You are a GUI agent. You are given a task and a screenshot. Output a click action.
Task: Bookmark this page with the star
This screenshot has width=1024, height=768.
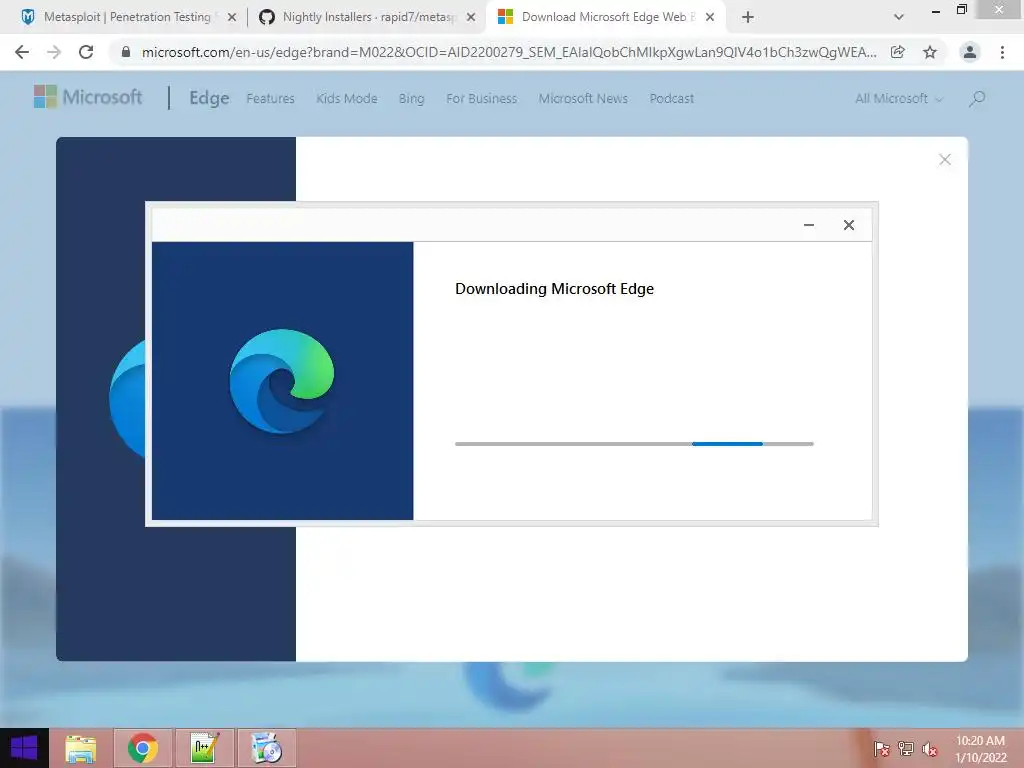pos(930,52)
